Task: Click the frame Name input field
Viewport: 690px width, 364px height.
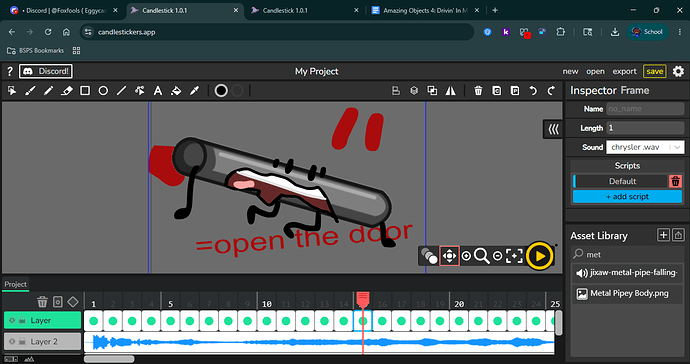Action: click(645, 109)
